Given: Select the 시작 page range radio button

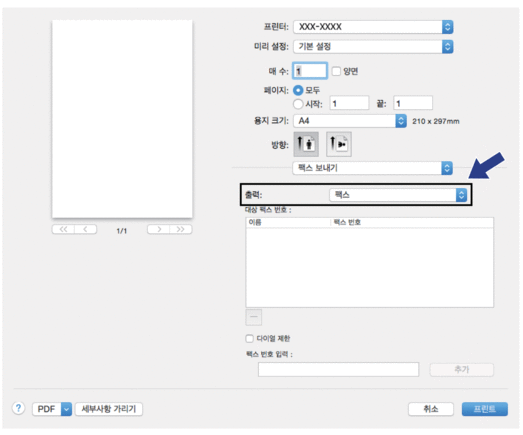Looking at the screenshot, I should point(298,104).
